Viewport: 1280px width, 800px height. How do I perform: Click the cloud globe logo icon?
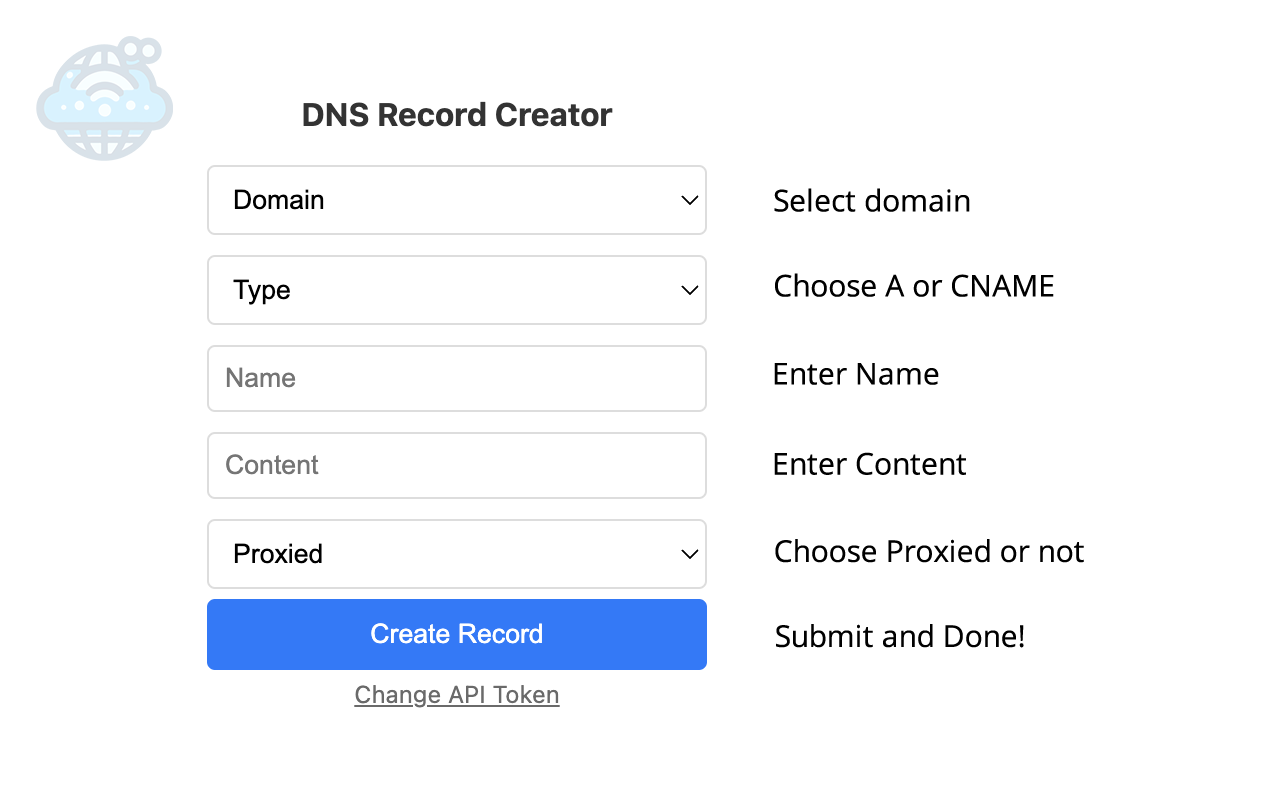pyautogui.click(x=104, y=99)
